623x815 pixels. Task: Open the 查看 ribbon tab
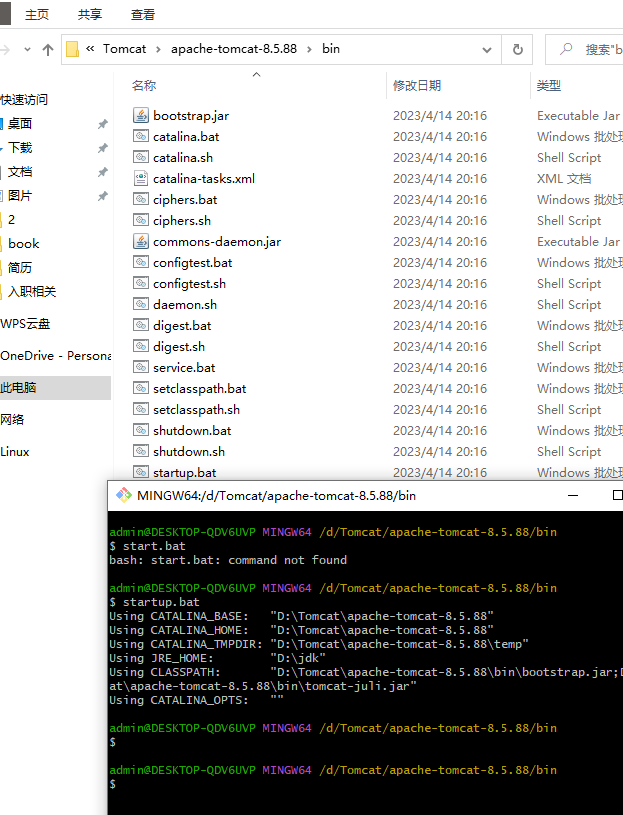click(x=143, y=15)
